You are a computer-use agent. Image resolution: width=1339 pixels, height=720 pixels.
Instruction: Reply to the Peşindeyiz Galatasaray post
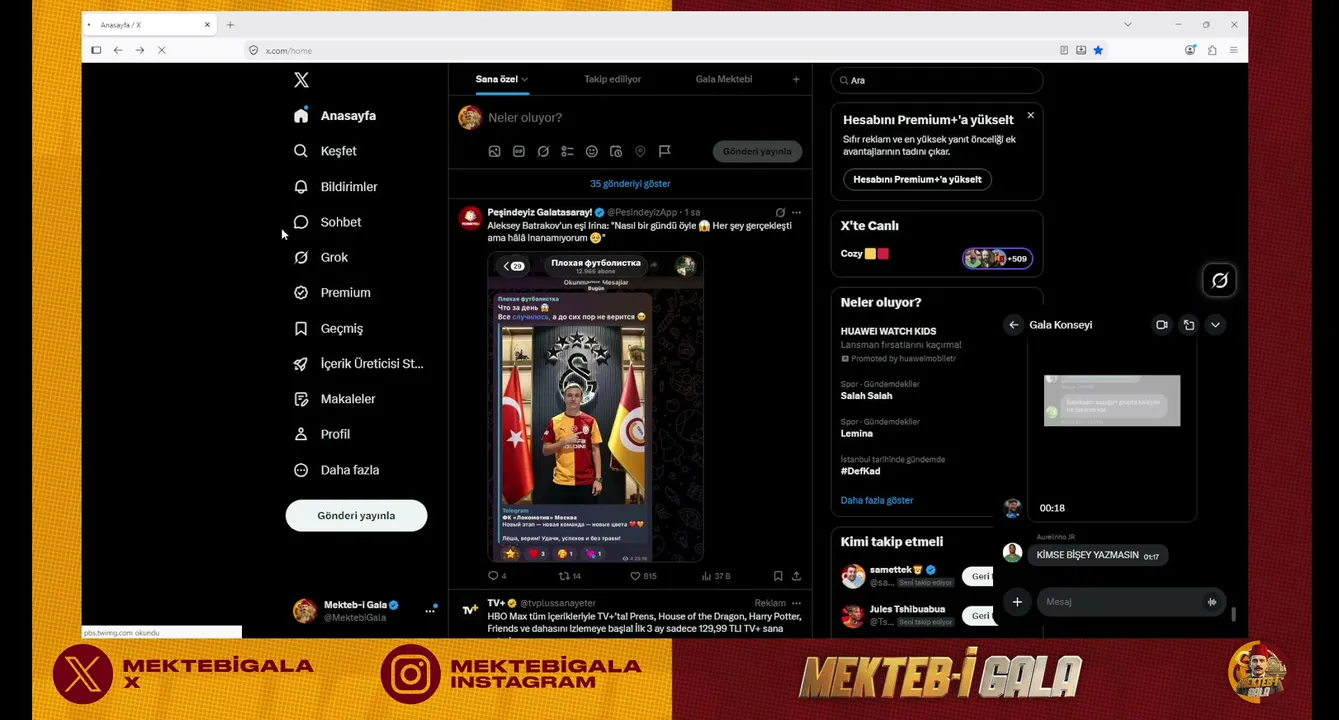[497, 576]
